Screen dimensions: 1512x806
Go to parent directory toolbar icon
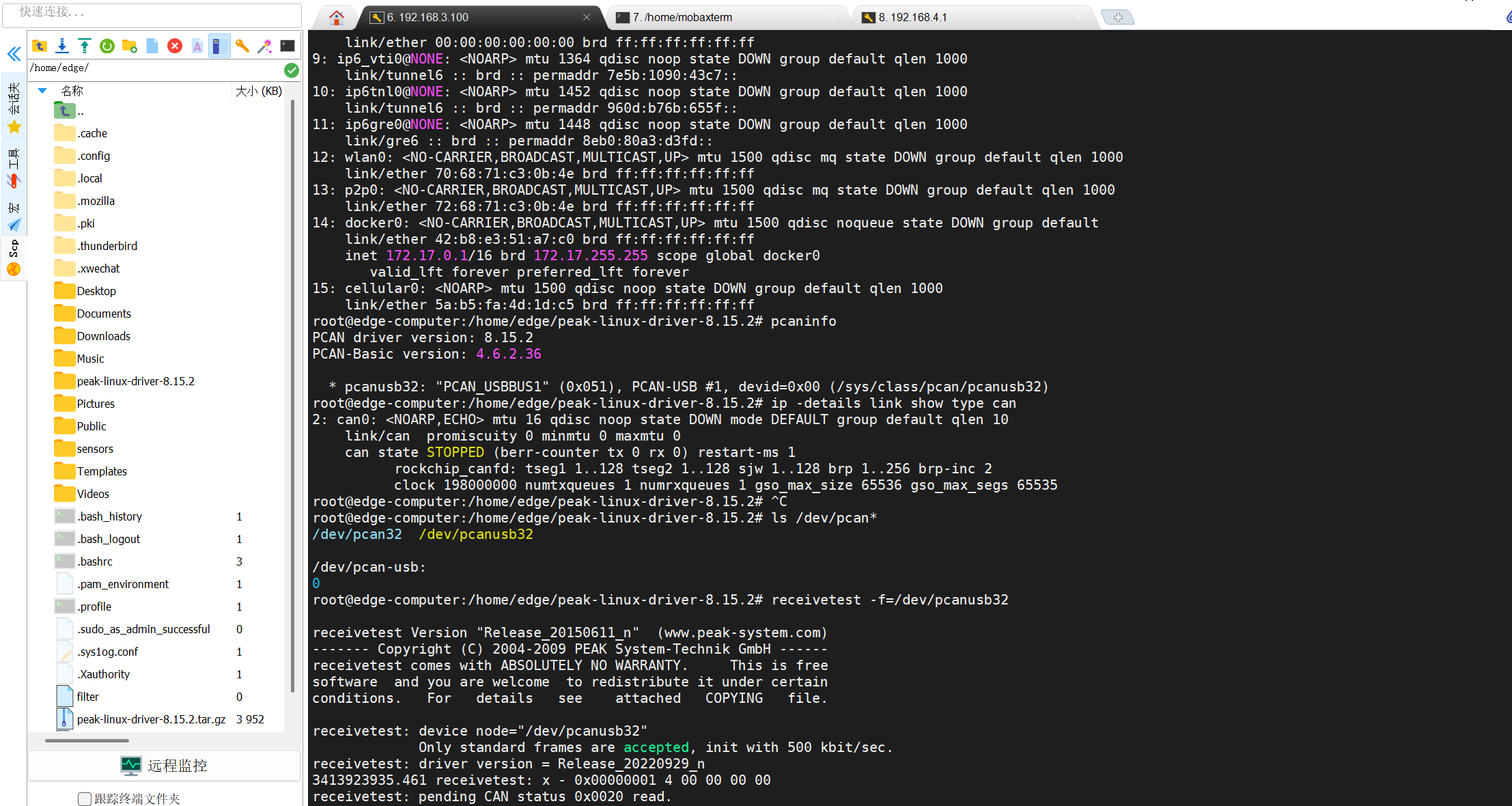(x=40, y=46)
